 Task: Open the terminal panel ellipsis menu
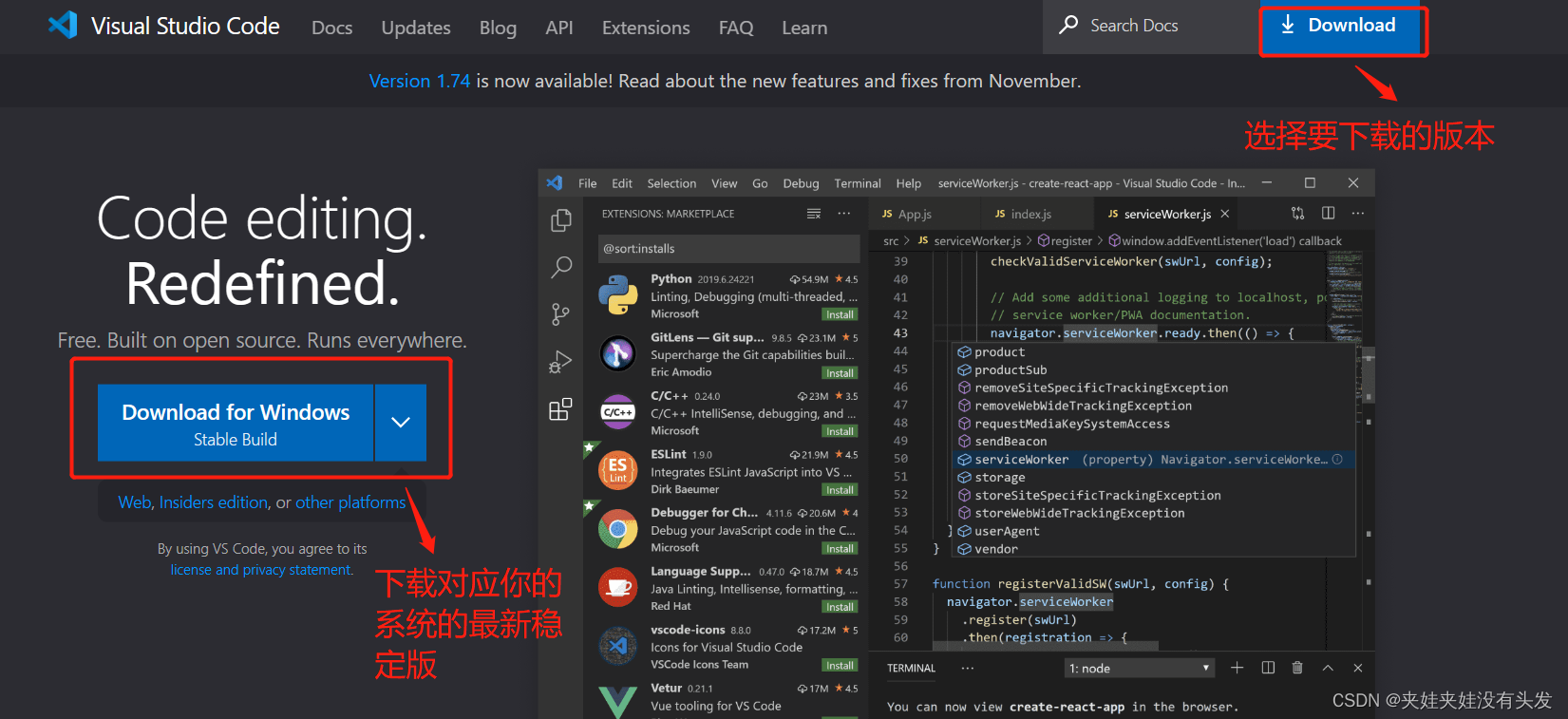(x=968, y=668)
